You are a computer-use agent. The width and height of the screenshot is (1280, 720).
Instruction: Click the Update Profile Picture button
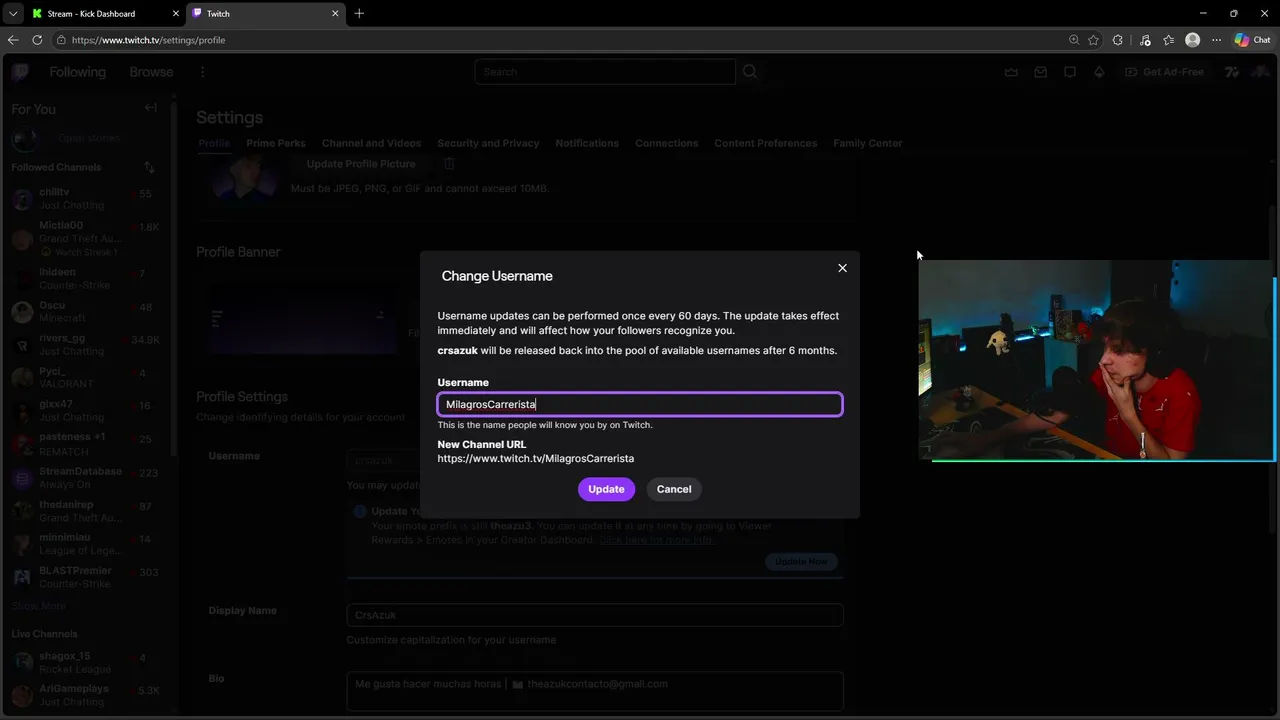(361, 164)
